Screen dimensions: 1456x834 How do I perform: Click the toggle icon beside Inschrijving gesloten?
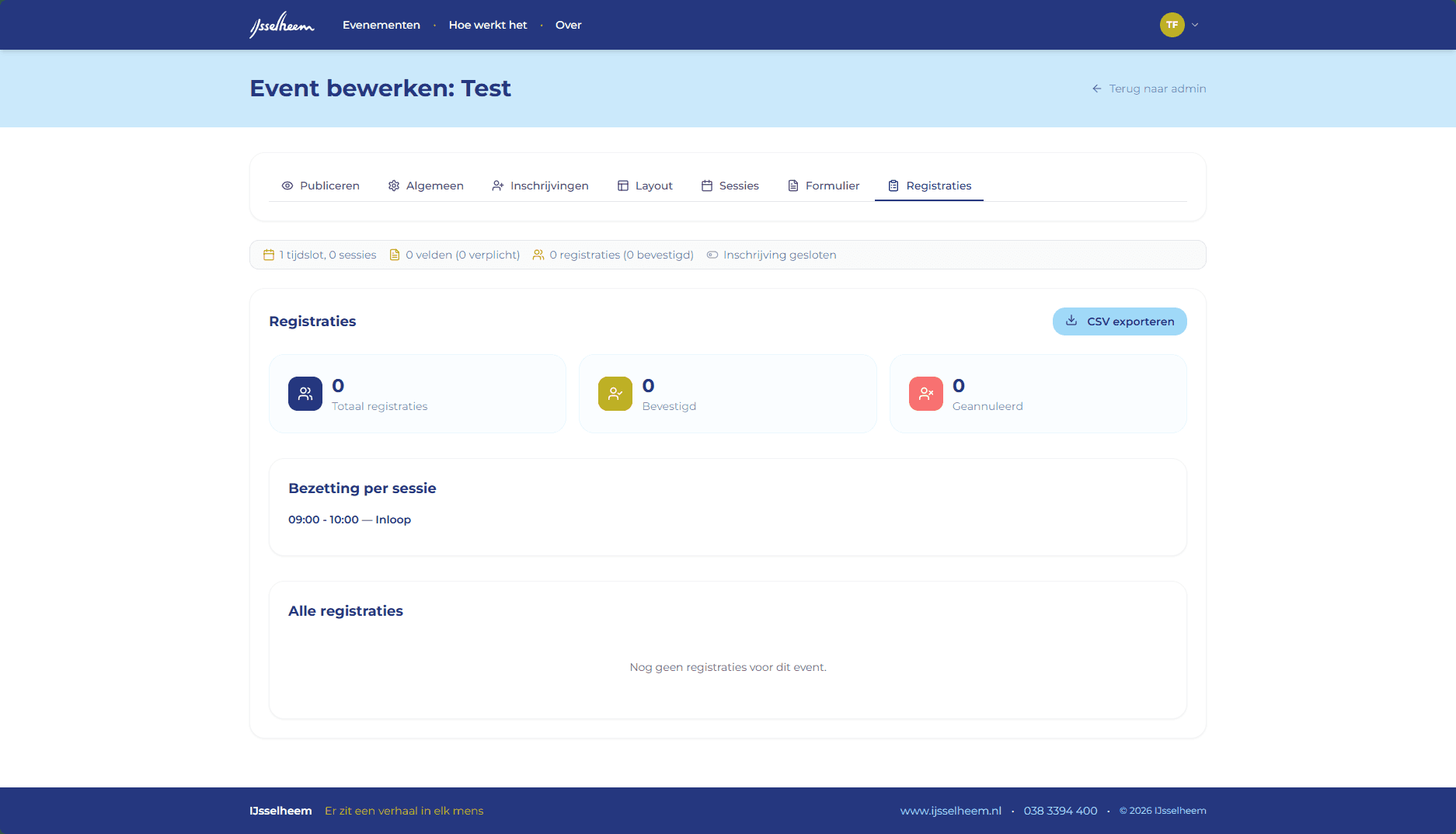point(712,255)
